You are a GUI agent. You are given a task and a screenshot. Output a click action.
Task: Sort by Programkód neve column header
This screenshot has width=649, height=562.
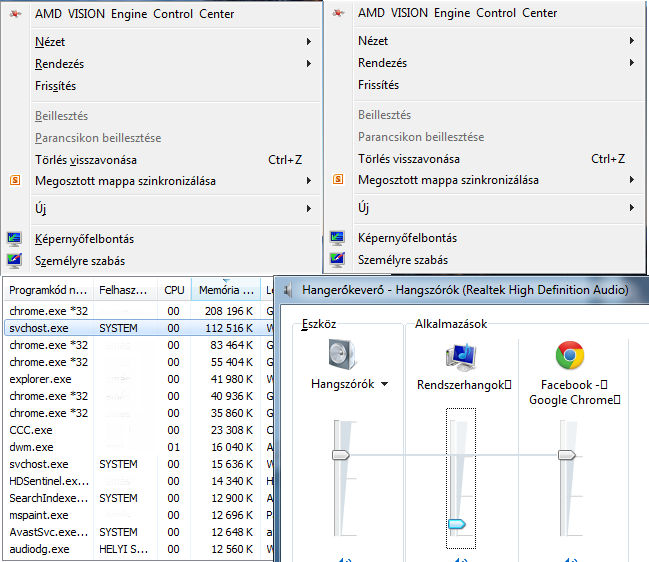[x=48, y=290]
